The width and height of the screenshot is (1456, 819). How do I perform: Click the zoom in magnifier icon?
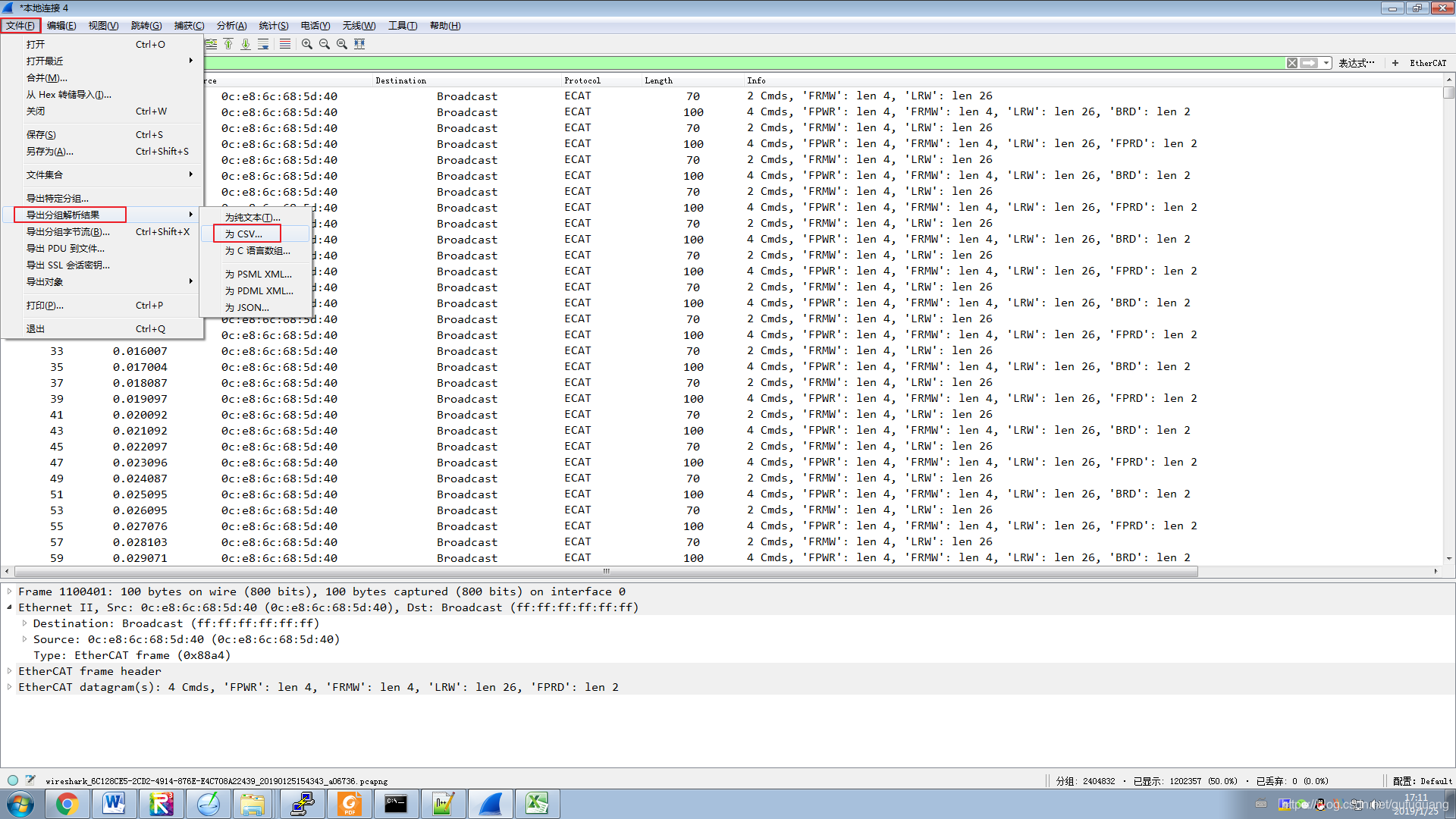pyautogui.click(x=306, y=44)
